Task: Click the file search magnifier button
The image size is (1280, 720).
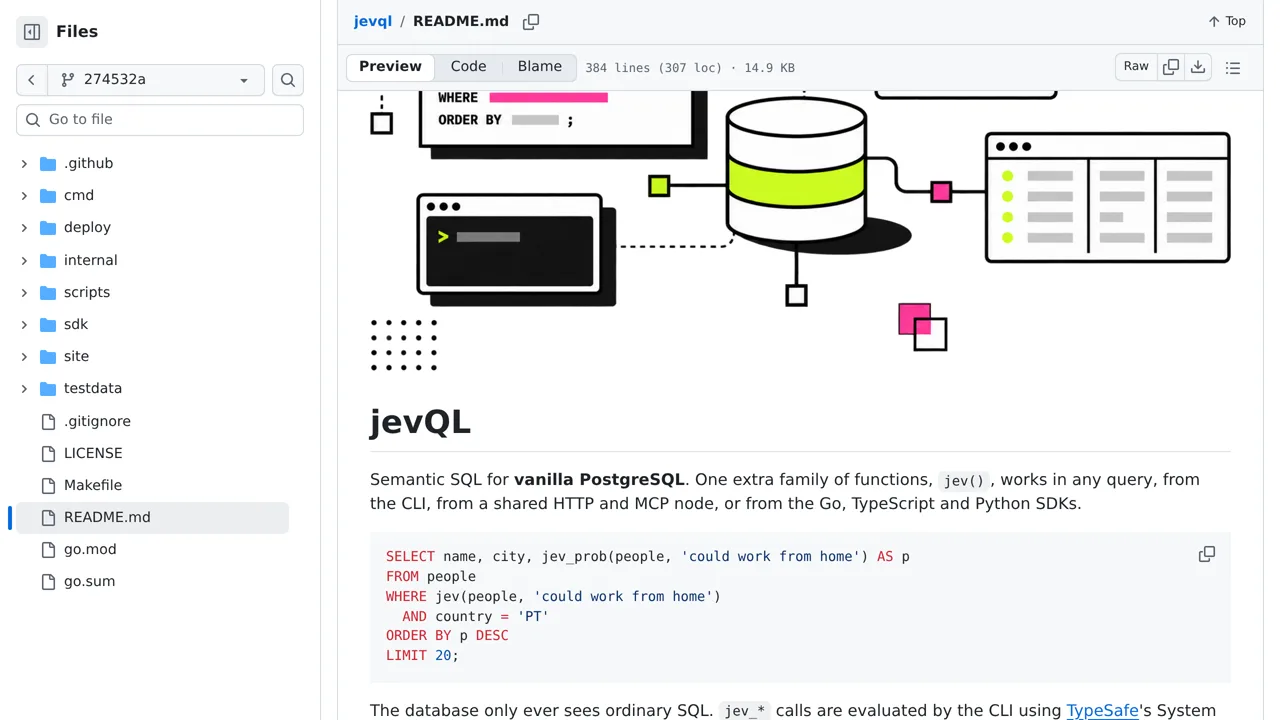Action: 288,80
